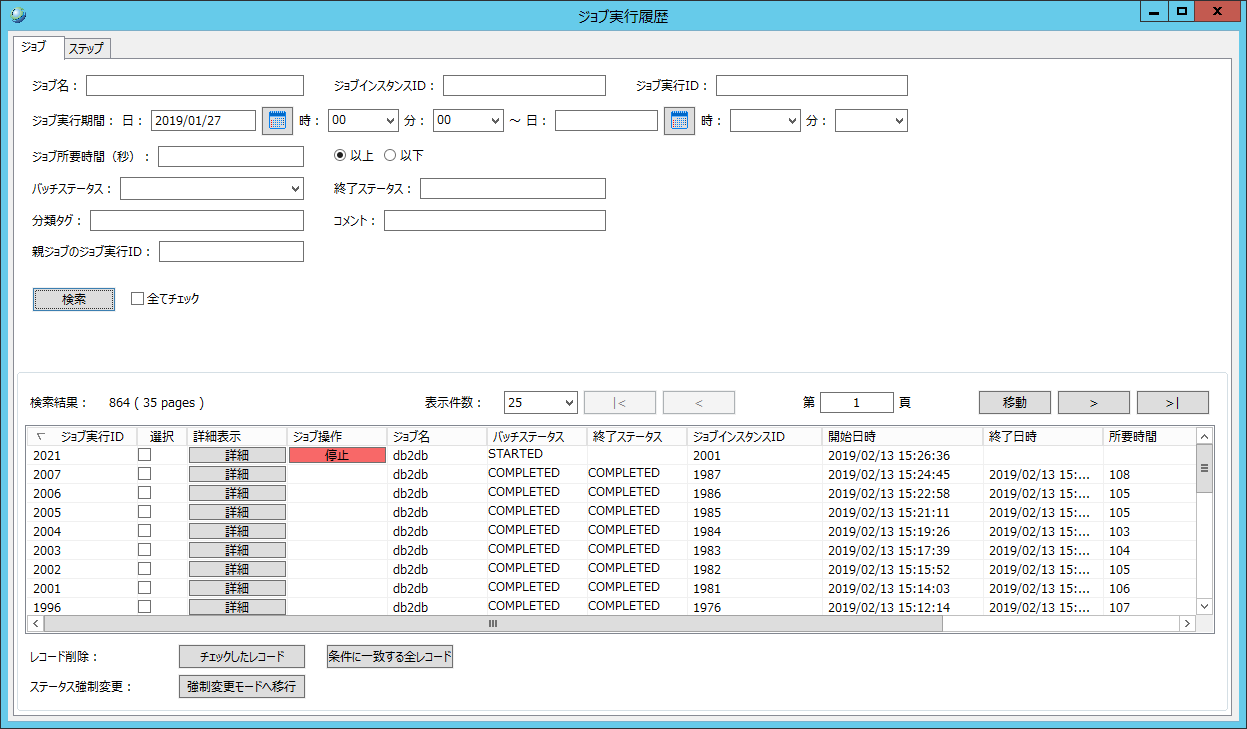
Task: Stop job 2021 with red 停止 button
Action: 337,455
